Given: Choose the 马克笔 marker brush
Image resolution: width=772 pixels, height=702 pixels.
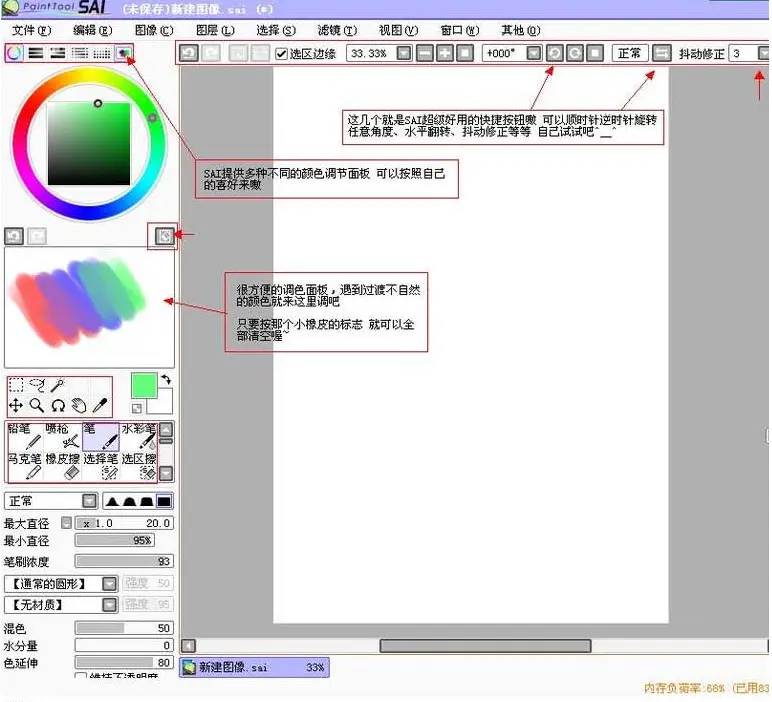Looking at the screenshot, I should coord(25,467).
